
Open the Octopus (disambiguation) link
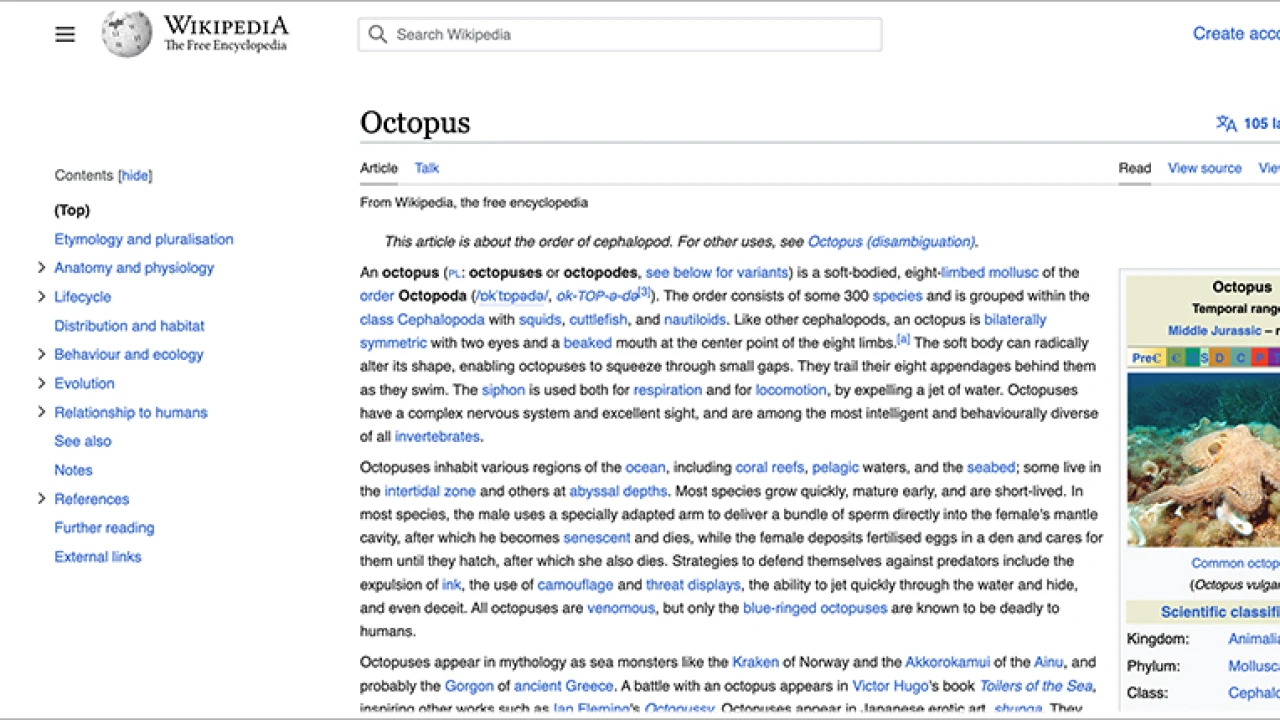click(891, 241)
